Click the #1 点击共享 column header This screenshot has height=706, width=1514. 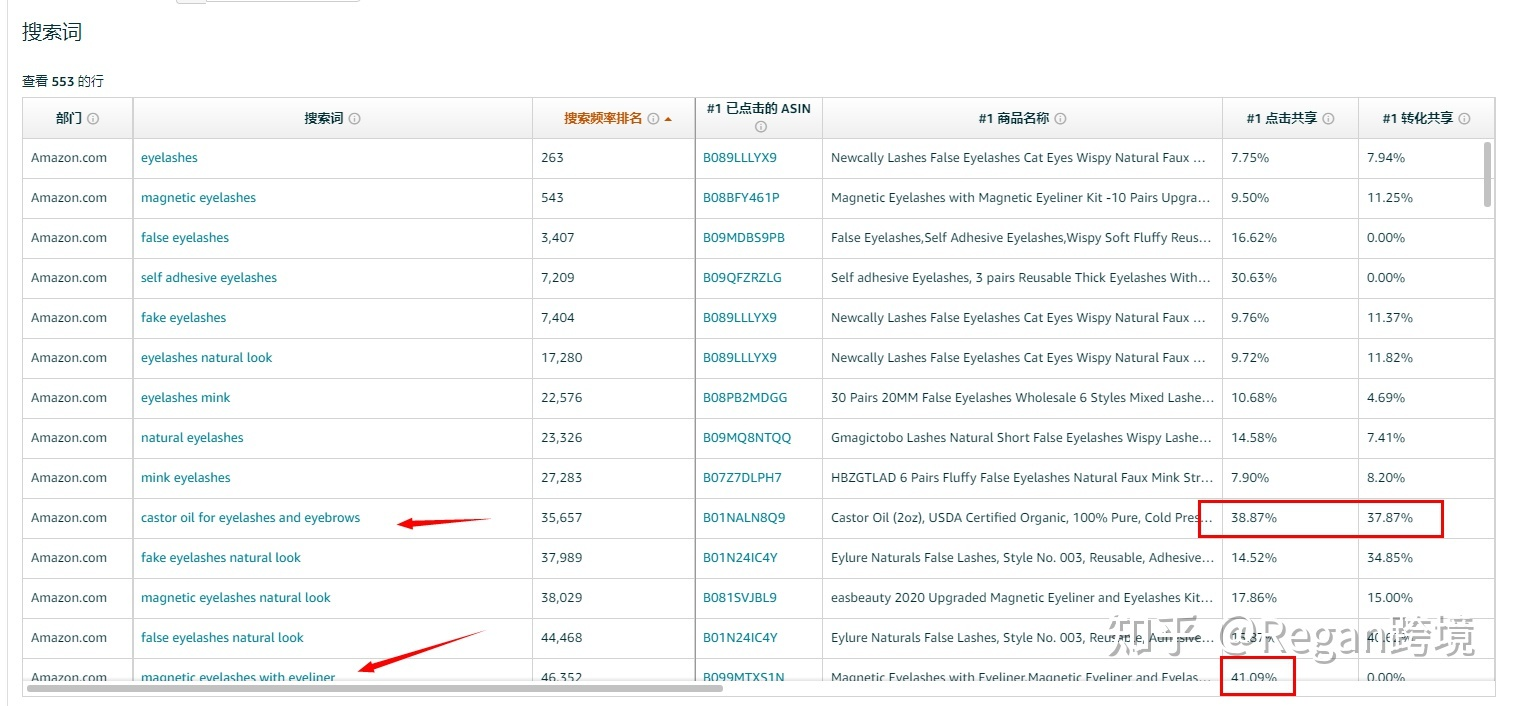click(x=1290, y=118)
